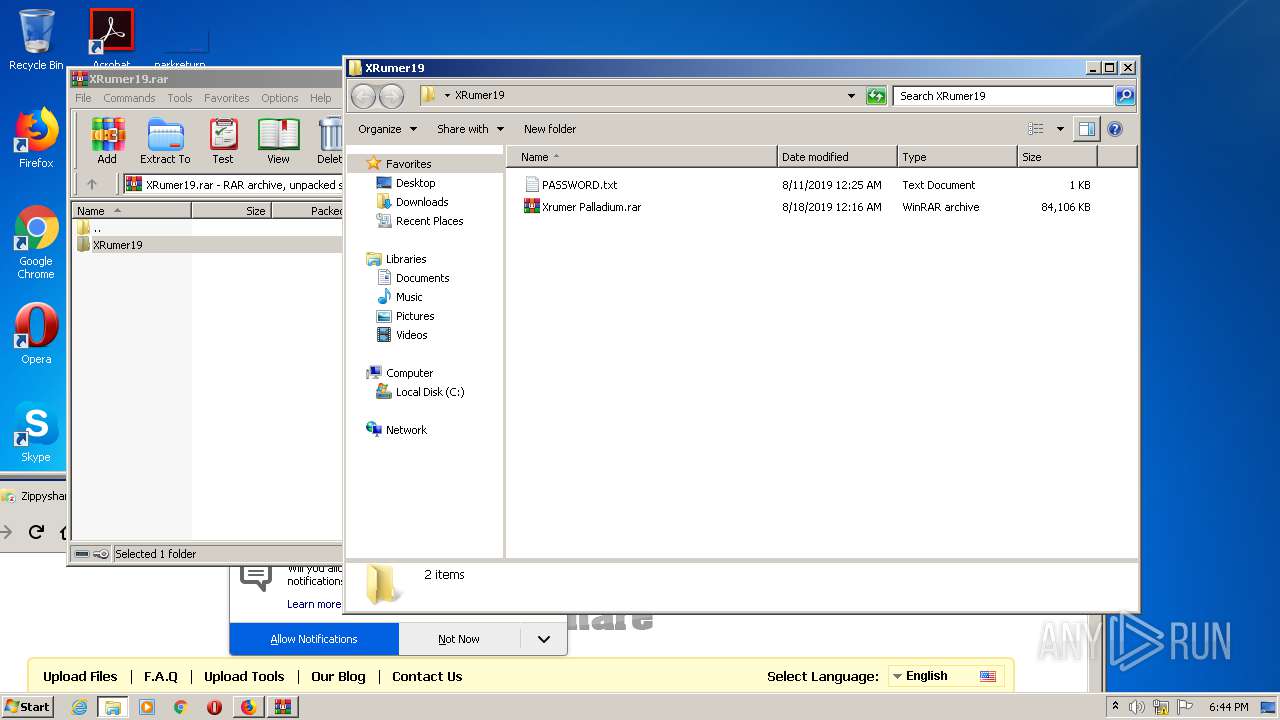Open Google Chrome desktop shortcut

[x=36, y=242]
